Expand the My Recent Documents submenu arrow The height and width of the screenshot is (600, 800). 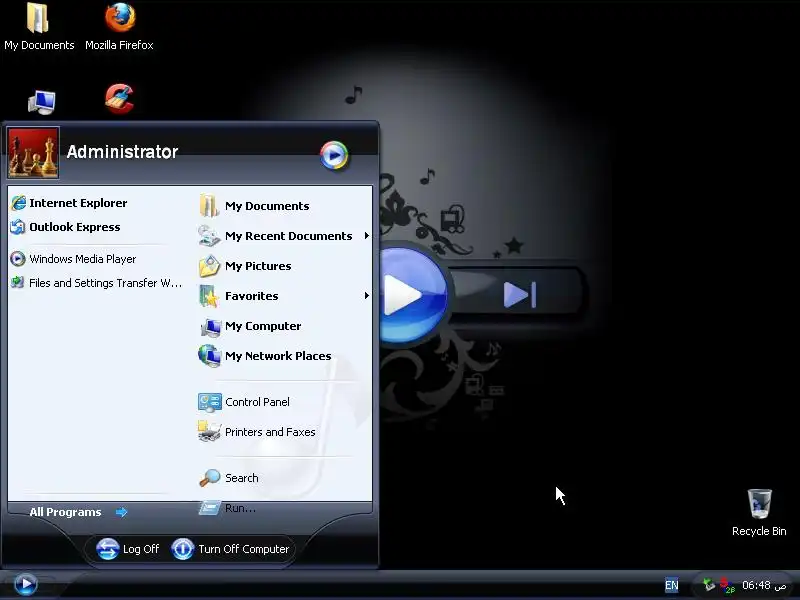click(366, 236)
